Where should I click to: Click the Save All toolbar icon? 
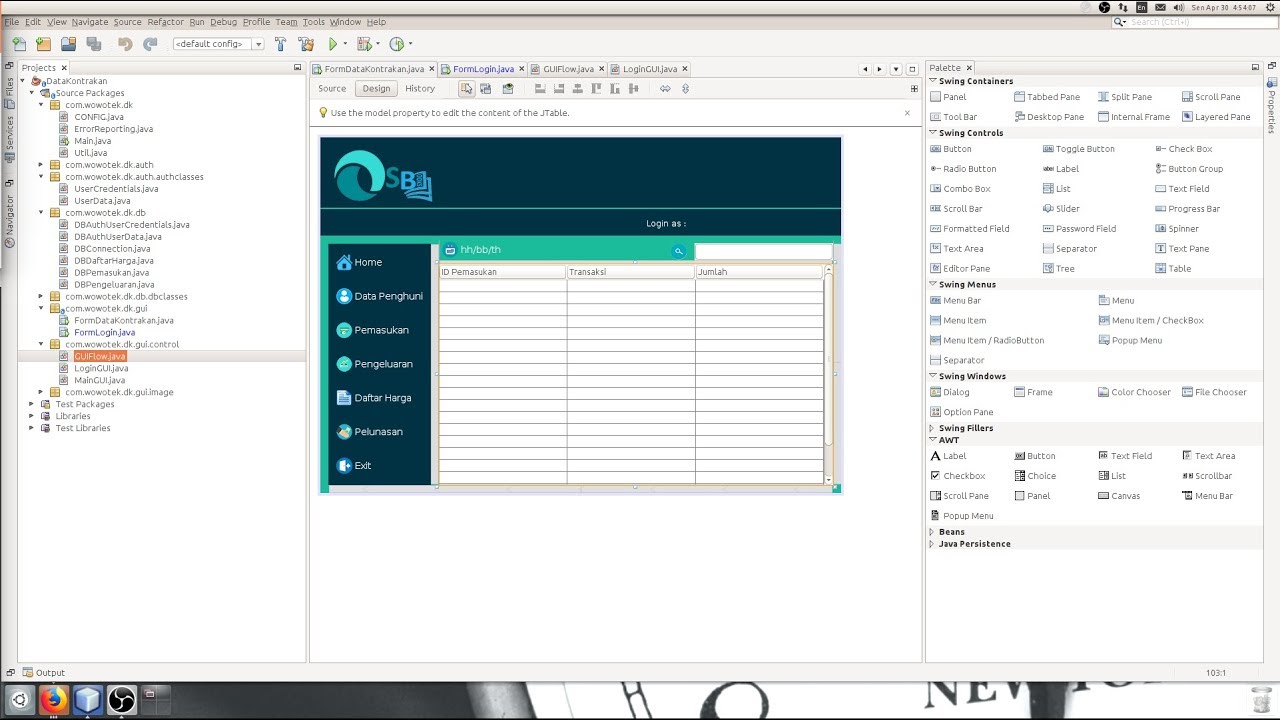[94, 44]
